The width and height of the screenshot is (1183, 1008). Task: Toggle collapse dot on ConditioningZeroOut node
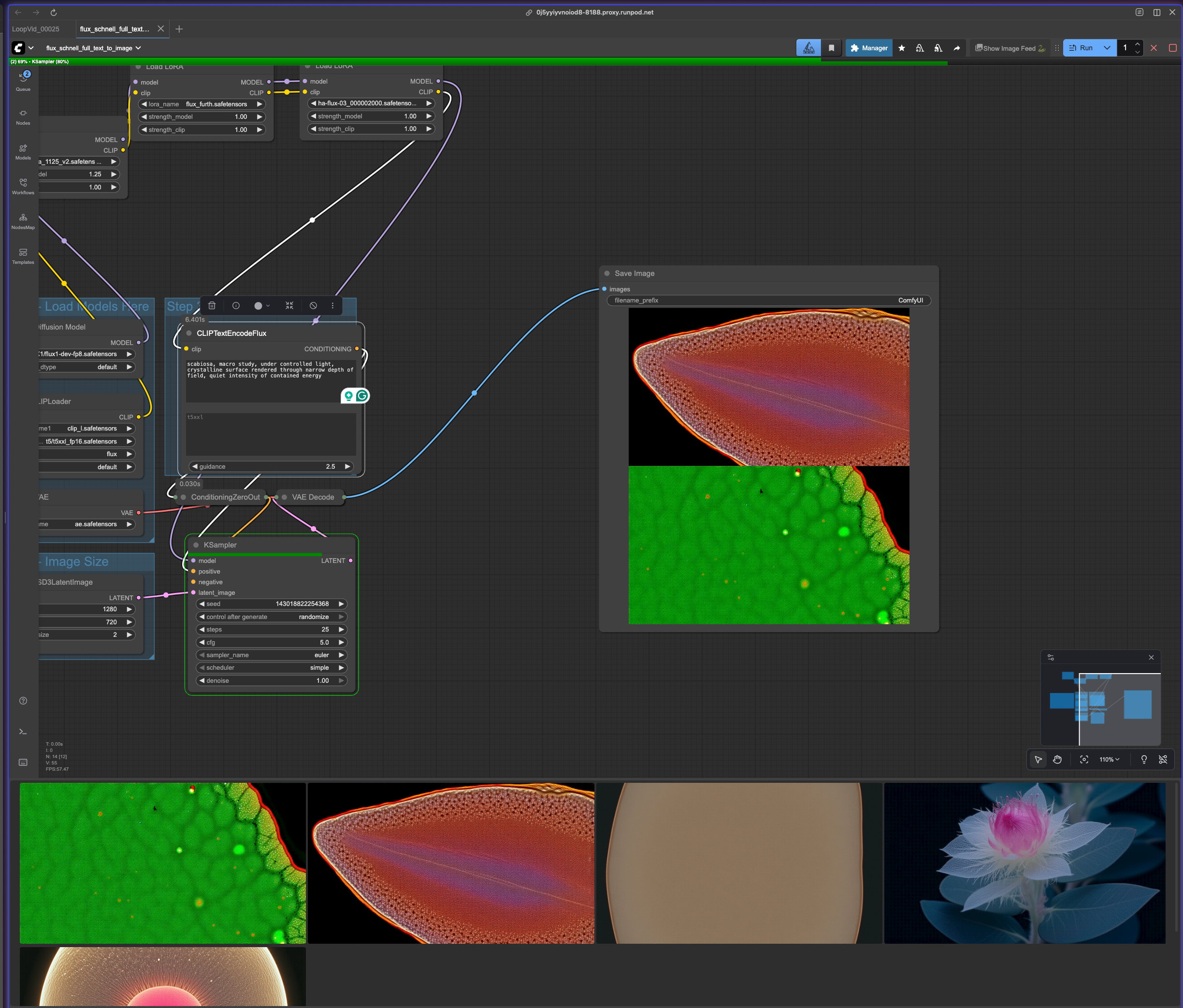coord(183,497)
